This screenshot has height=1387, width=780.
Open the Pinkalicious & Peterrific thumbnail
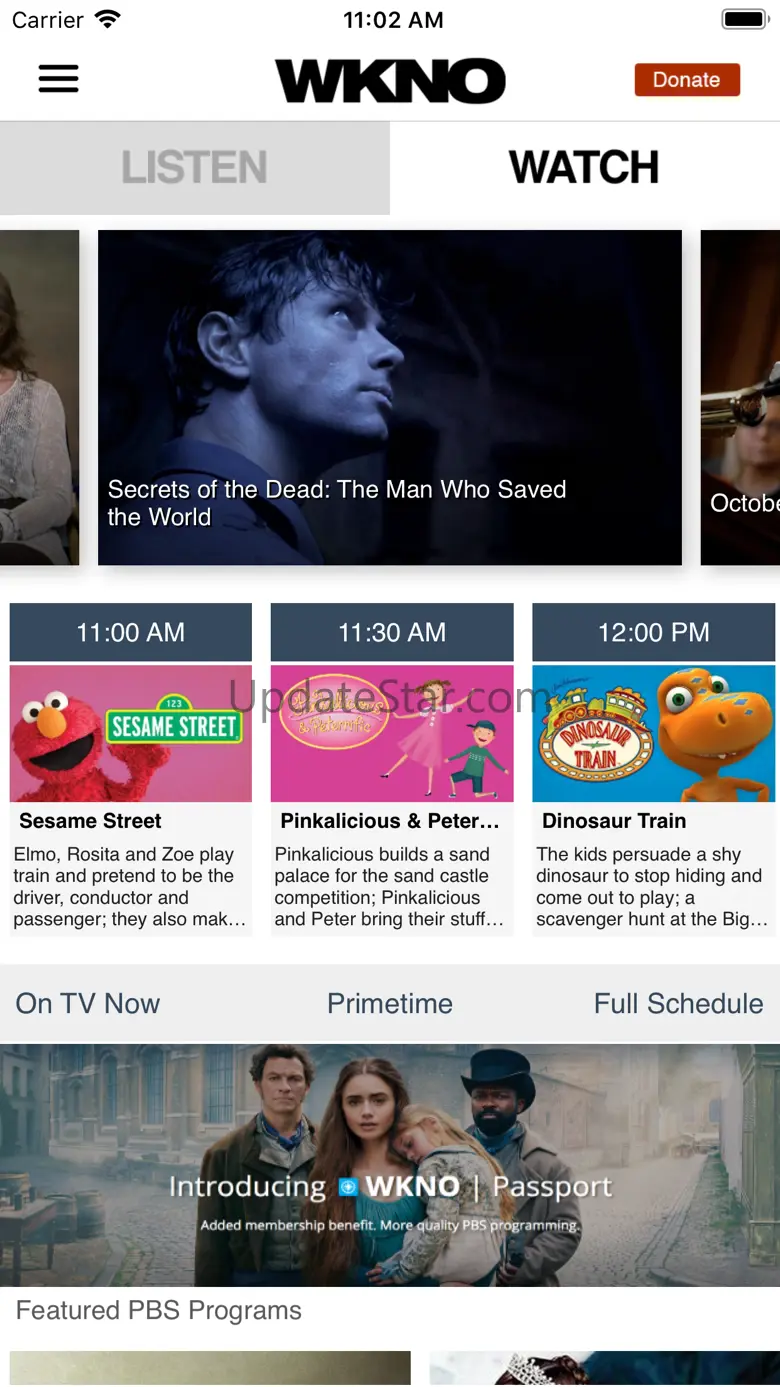click(392, 733)
